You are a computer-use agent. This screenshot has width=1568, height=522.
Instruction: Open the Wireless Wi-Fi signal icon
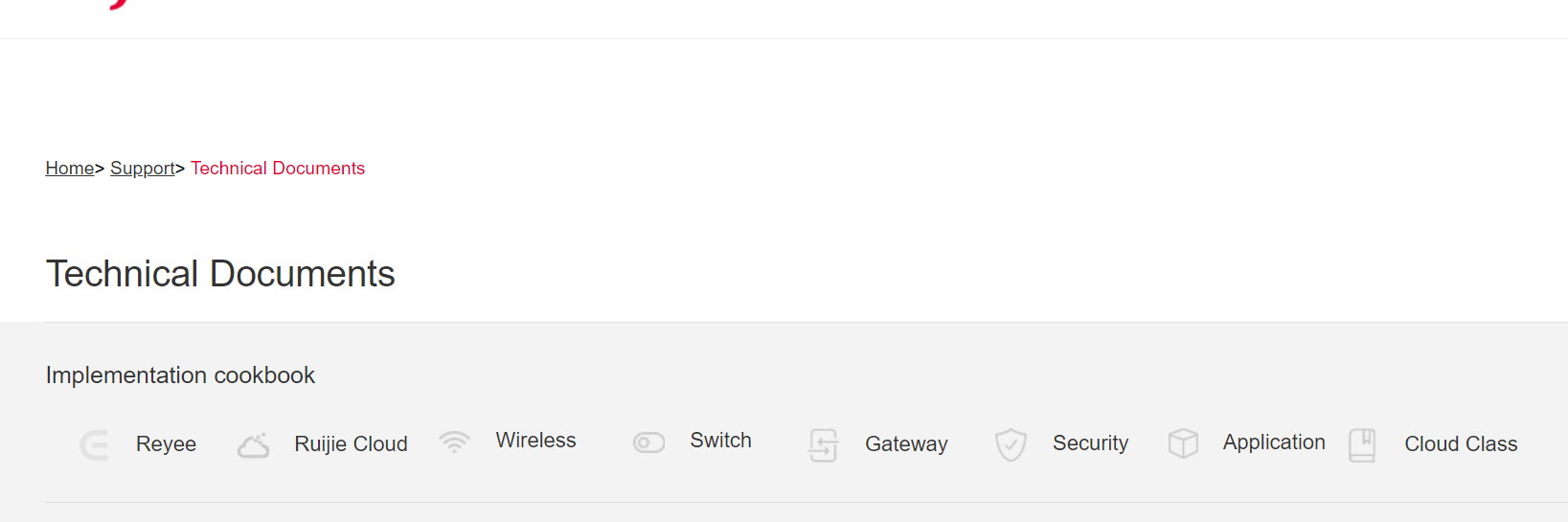[455, 442]
